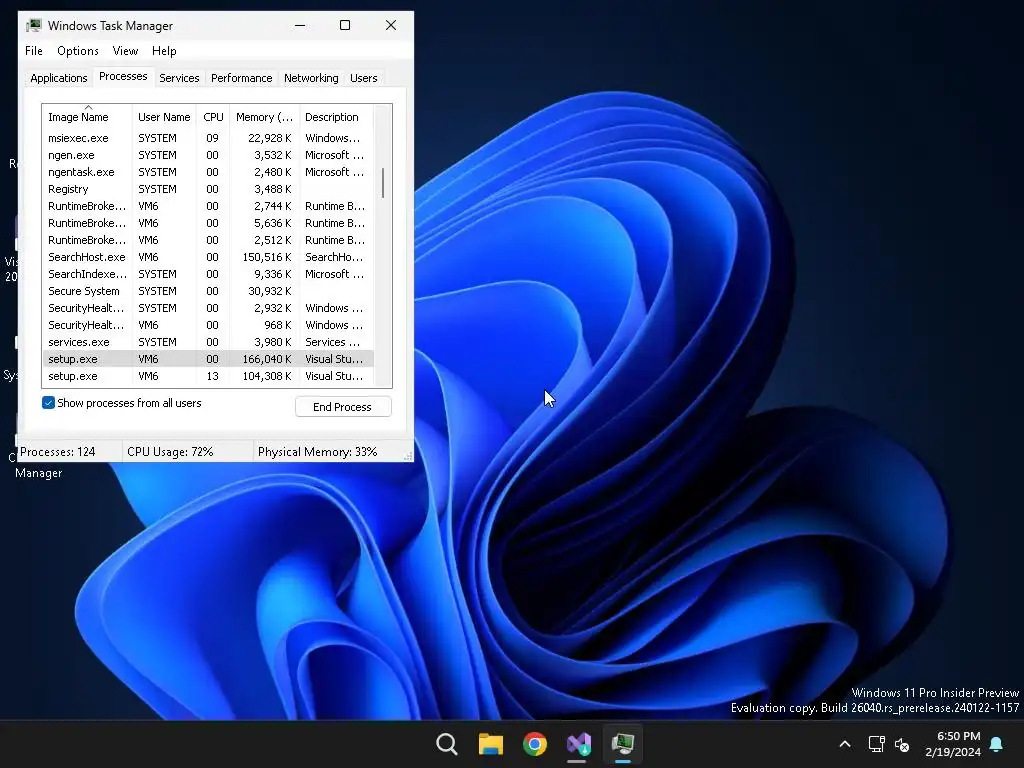Select the ngen.exe process
This screenshot has height=768, width=1024.
pos(208,155)
